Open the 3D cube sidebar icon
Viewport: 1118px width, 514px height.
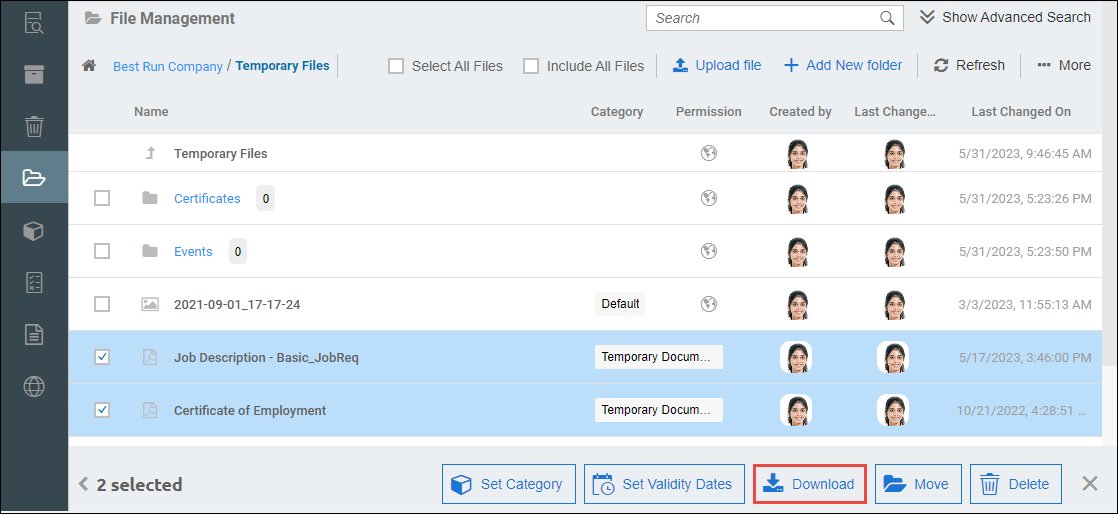coord(34,230)
